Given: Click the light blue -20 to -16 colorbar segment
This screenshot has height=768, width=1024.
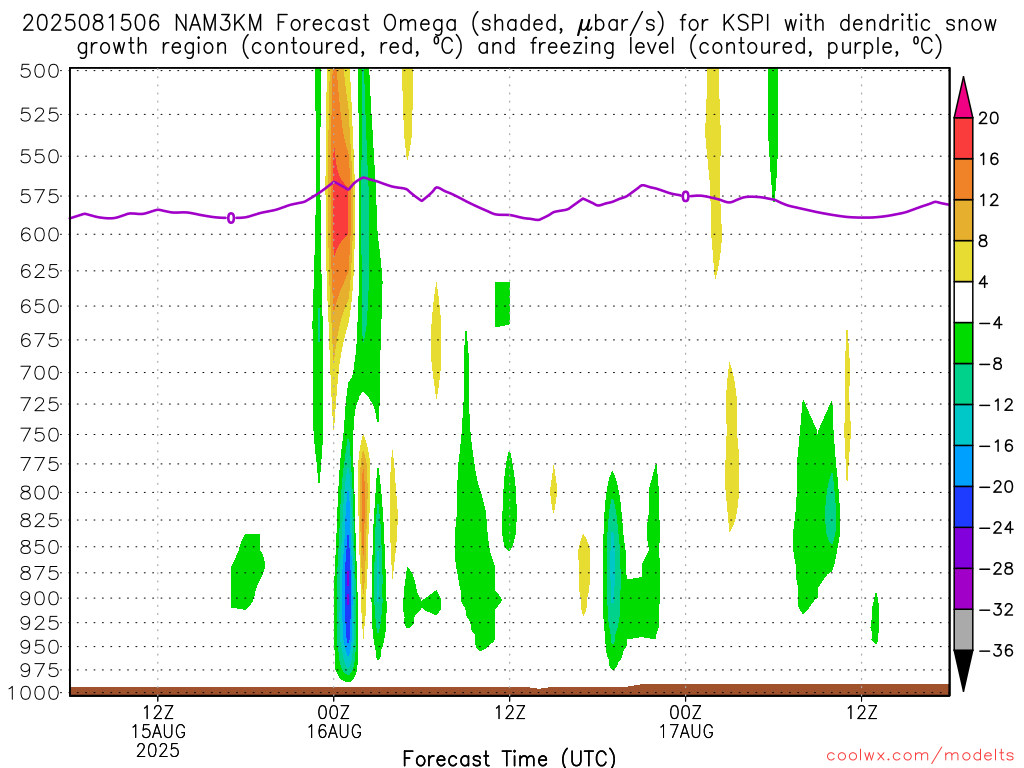Looking at the screenshot, I should click(x=963, y=466).
